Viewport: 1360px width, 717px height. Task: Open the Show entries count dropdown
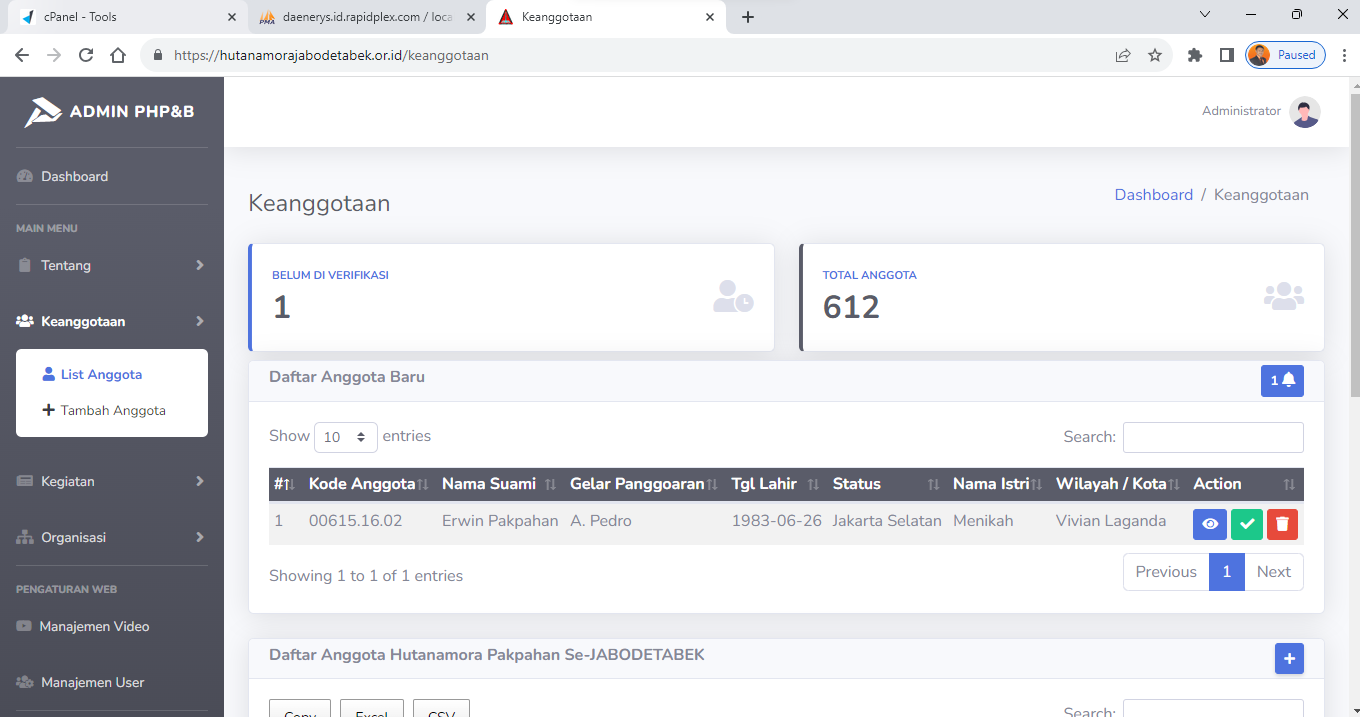(346, 437)
